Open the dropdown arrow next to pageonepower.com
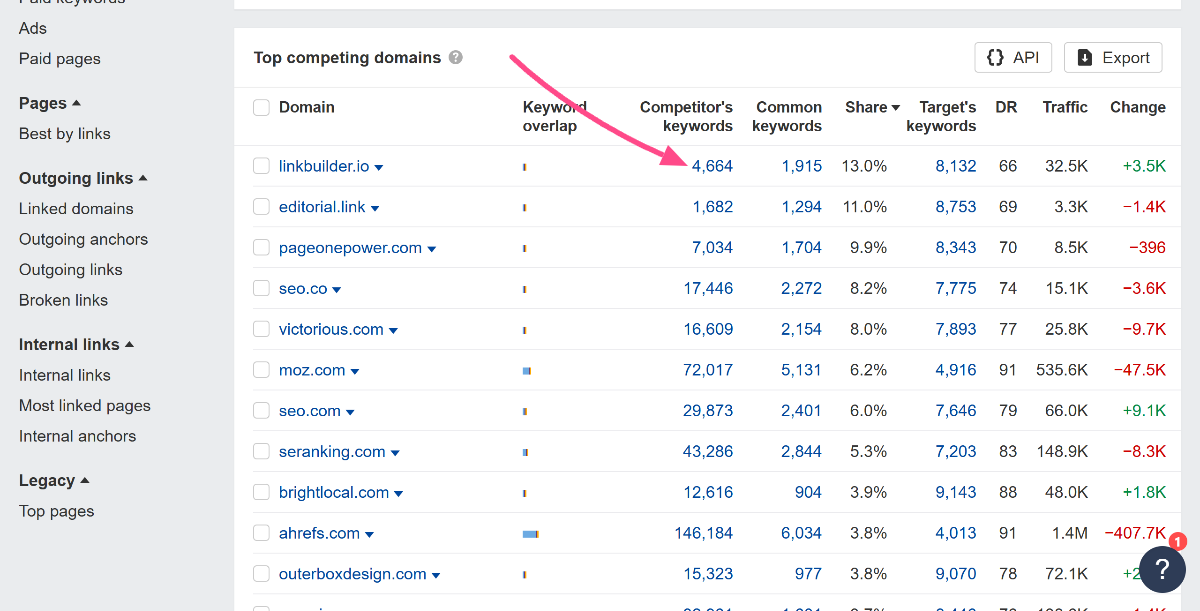Viewport: 1200px width, 611px height. [x=432, y=249]
